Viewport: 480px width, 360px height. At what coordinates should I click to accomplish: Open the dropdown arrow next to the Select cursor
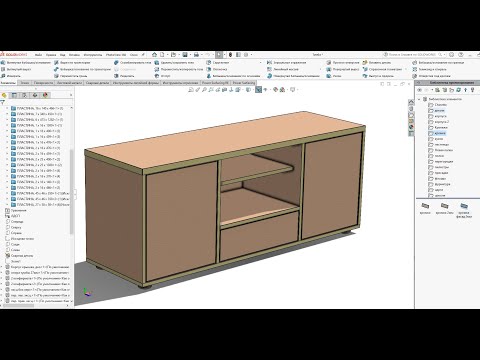[x=224, y=55]
